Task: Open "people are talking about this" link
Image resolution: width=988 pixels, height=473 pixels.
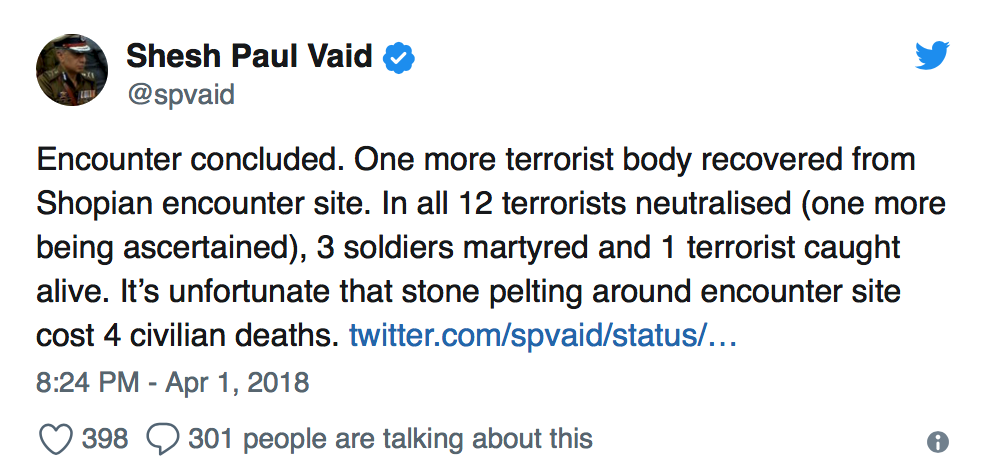Action: point(418,439)
